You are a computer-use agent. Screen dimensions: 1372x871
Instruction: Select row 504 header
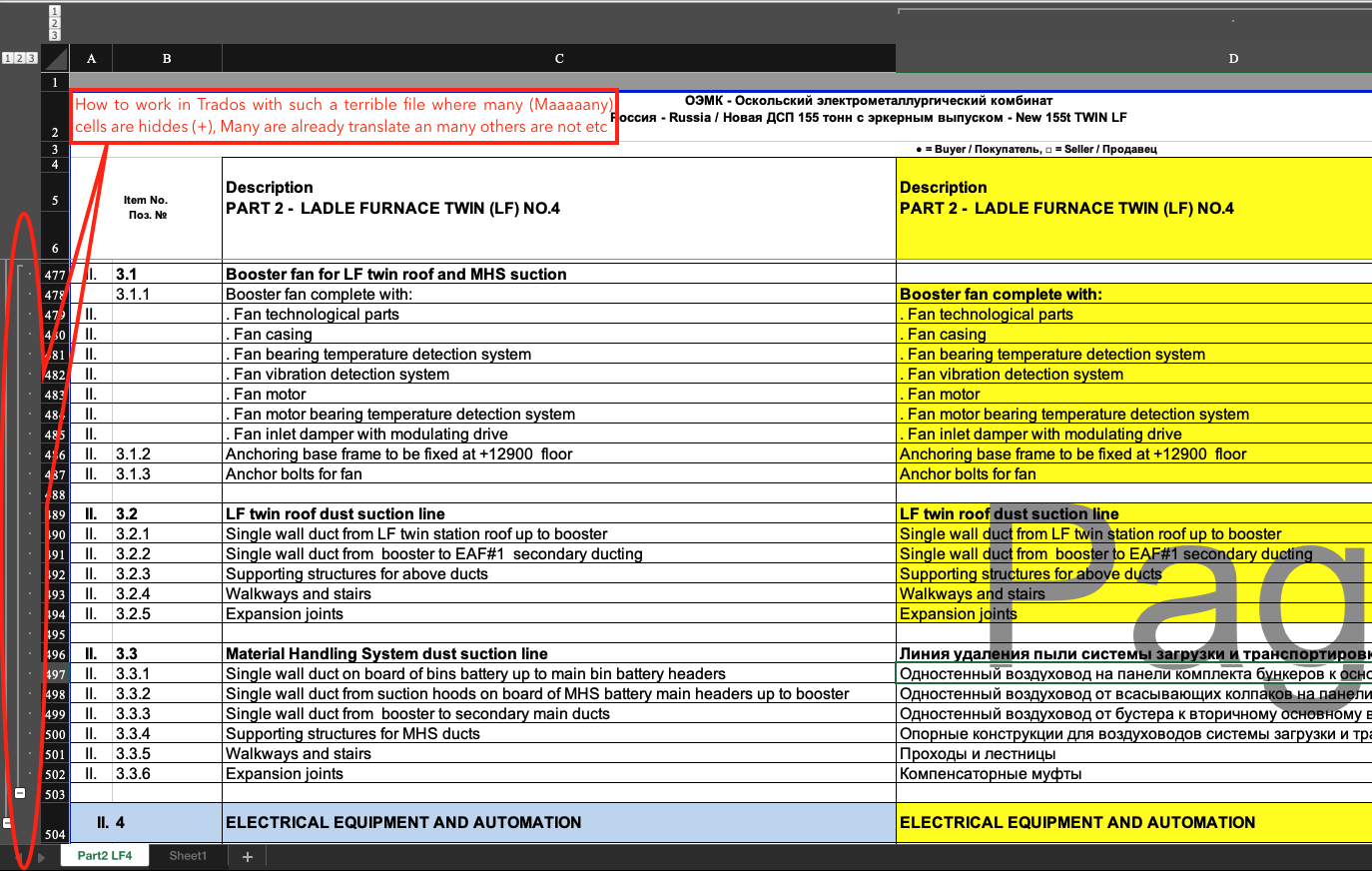(x=55, y=823)
